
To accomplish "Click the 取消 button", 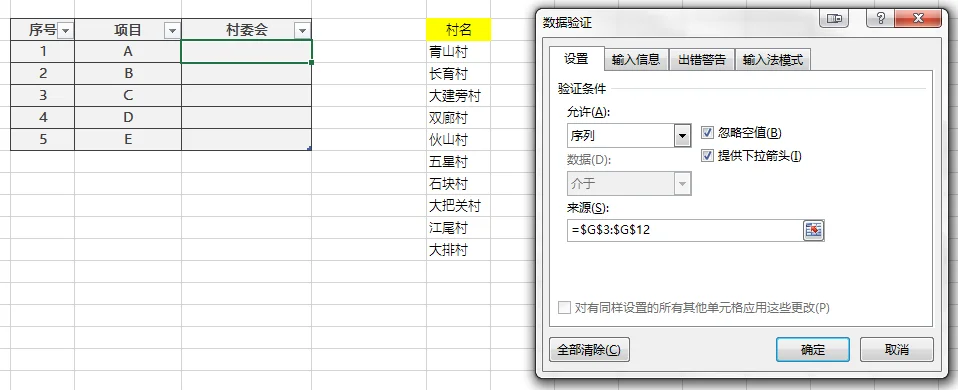I will [x=896, y=350].
